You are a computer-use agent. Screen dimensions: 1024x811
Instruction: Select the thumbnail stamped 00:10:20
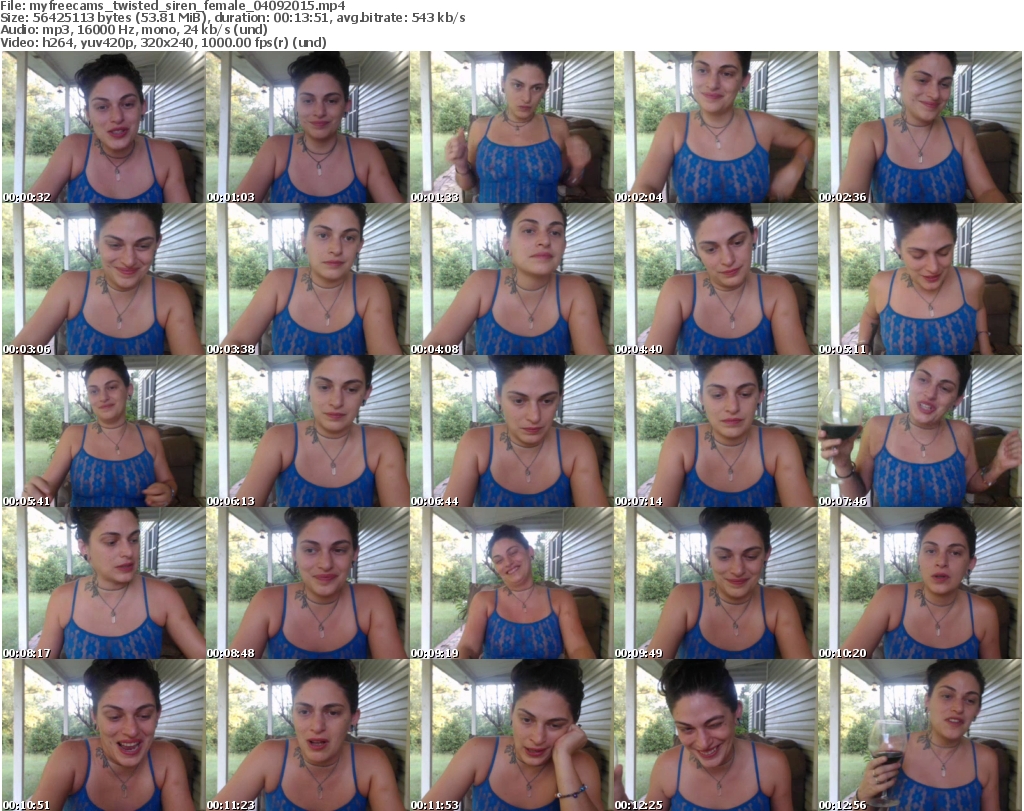920,583
